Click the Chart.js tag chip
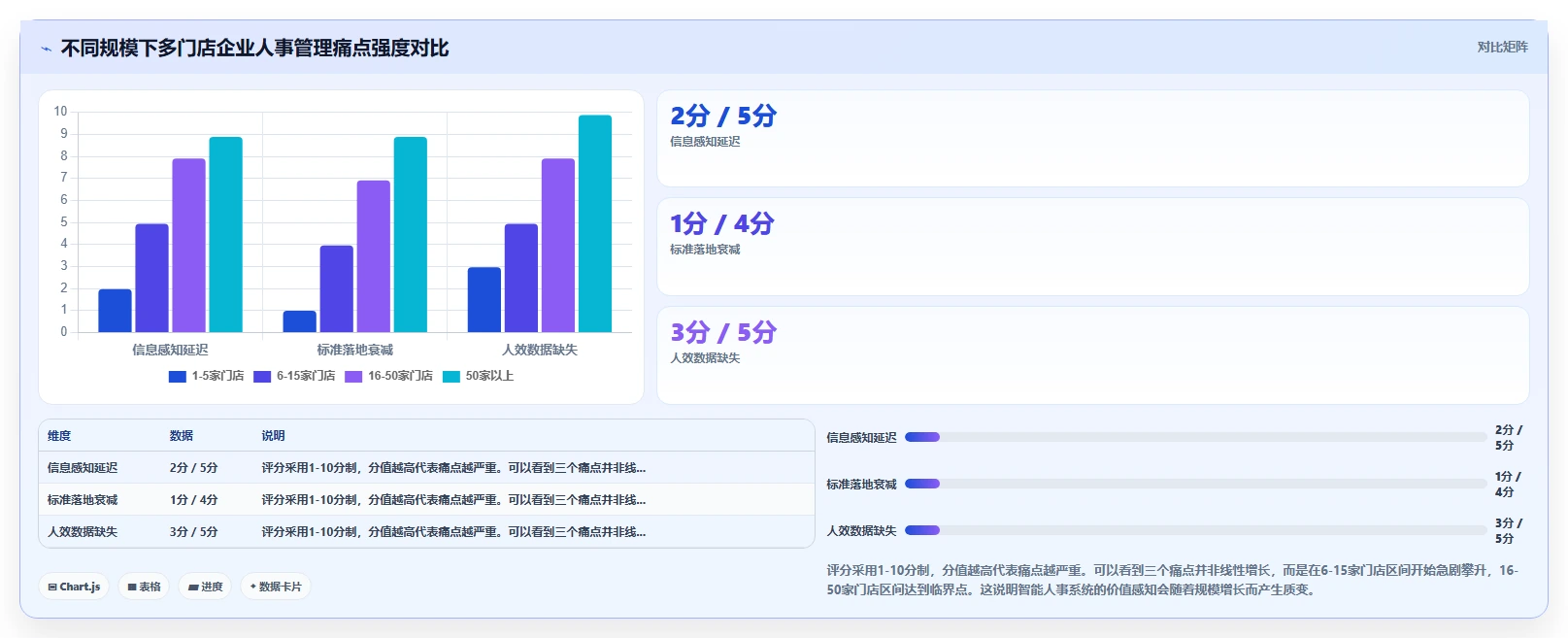 tap(74, 587)
